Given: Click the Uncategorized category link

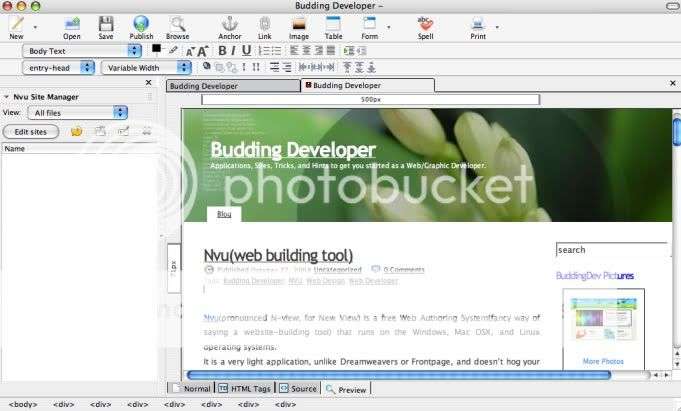Looking at the screenshot, I should (x=337, y=270).
